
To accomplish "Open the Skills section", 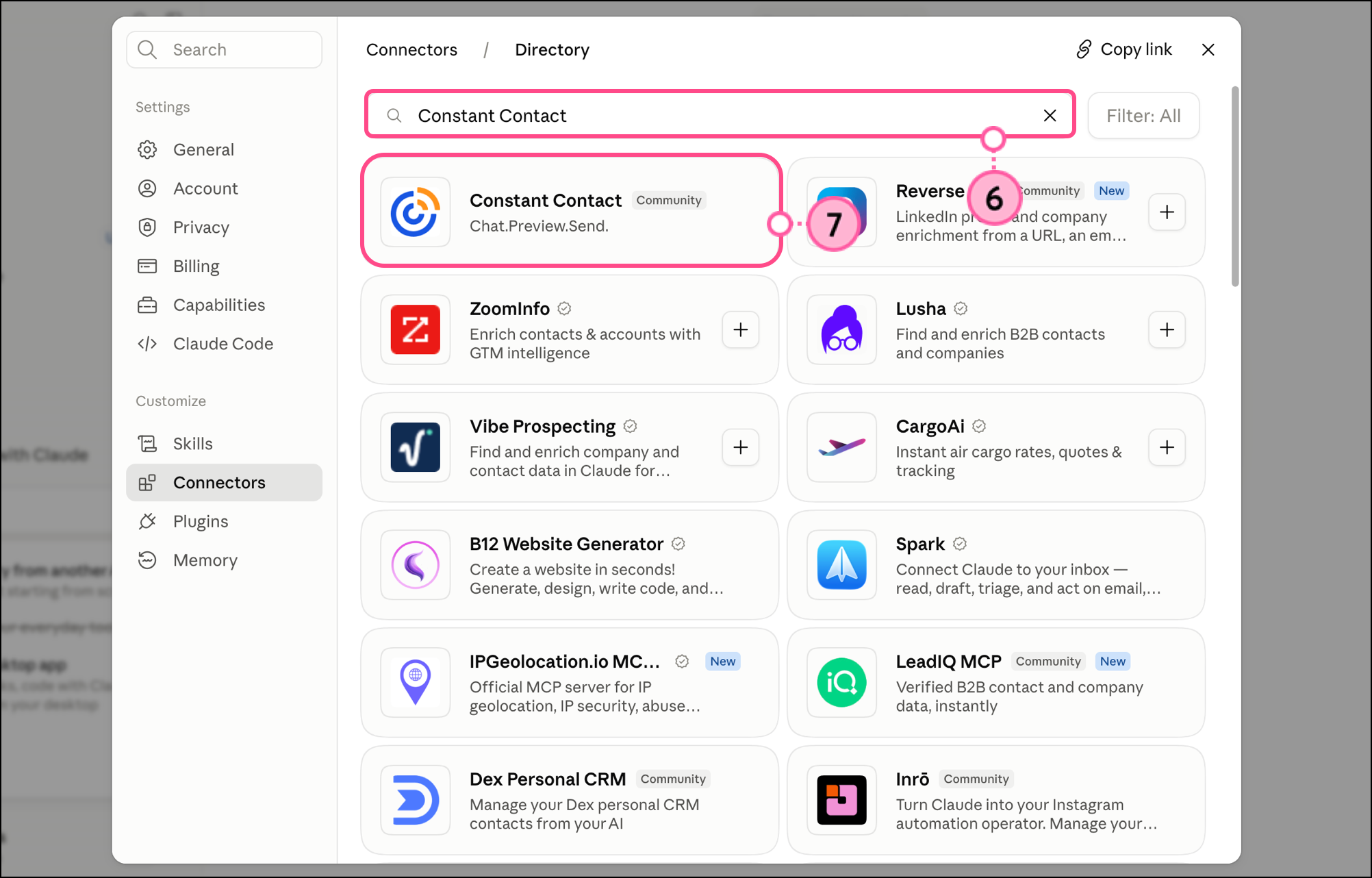I will (224, 444).
